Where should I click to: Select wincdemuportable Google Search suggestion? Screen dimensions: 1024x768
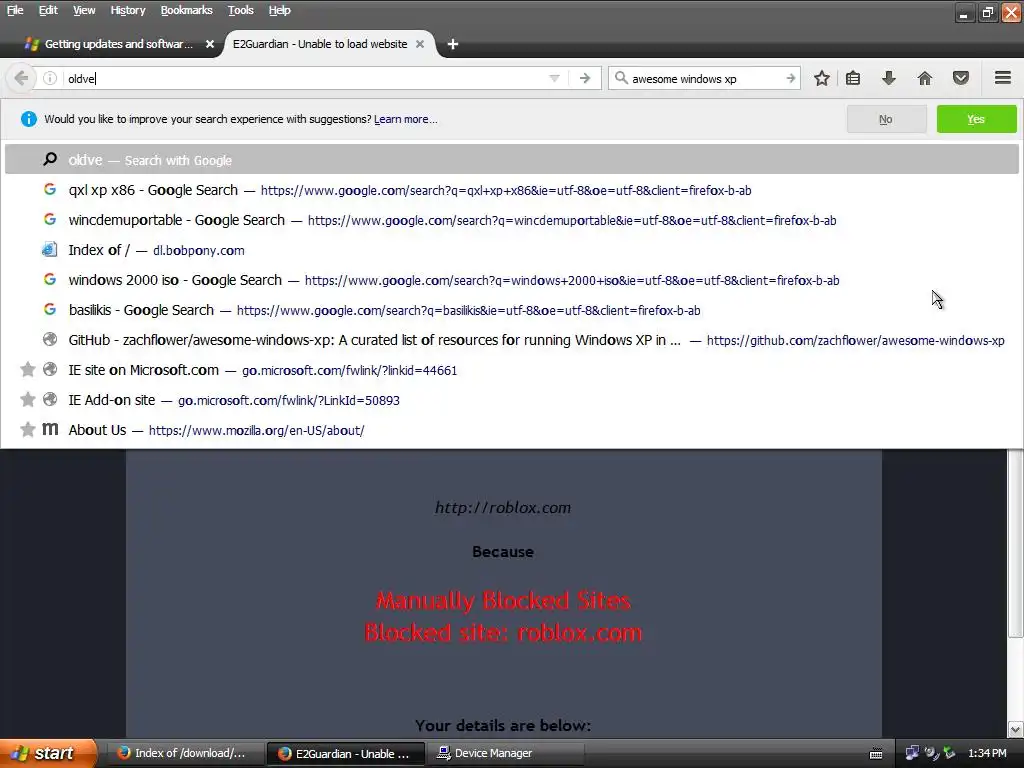coord(512,220)
